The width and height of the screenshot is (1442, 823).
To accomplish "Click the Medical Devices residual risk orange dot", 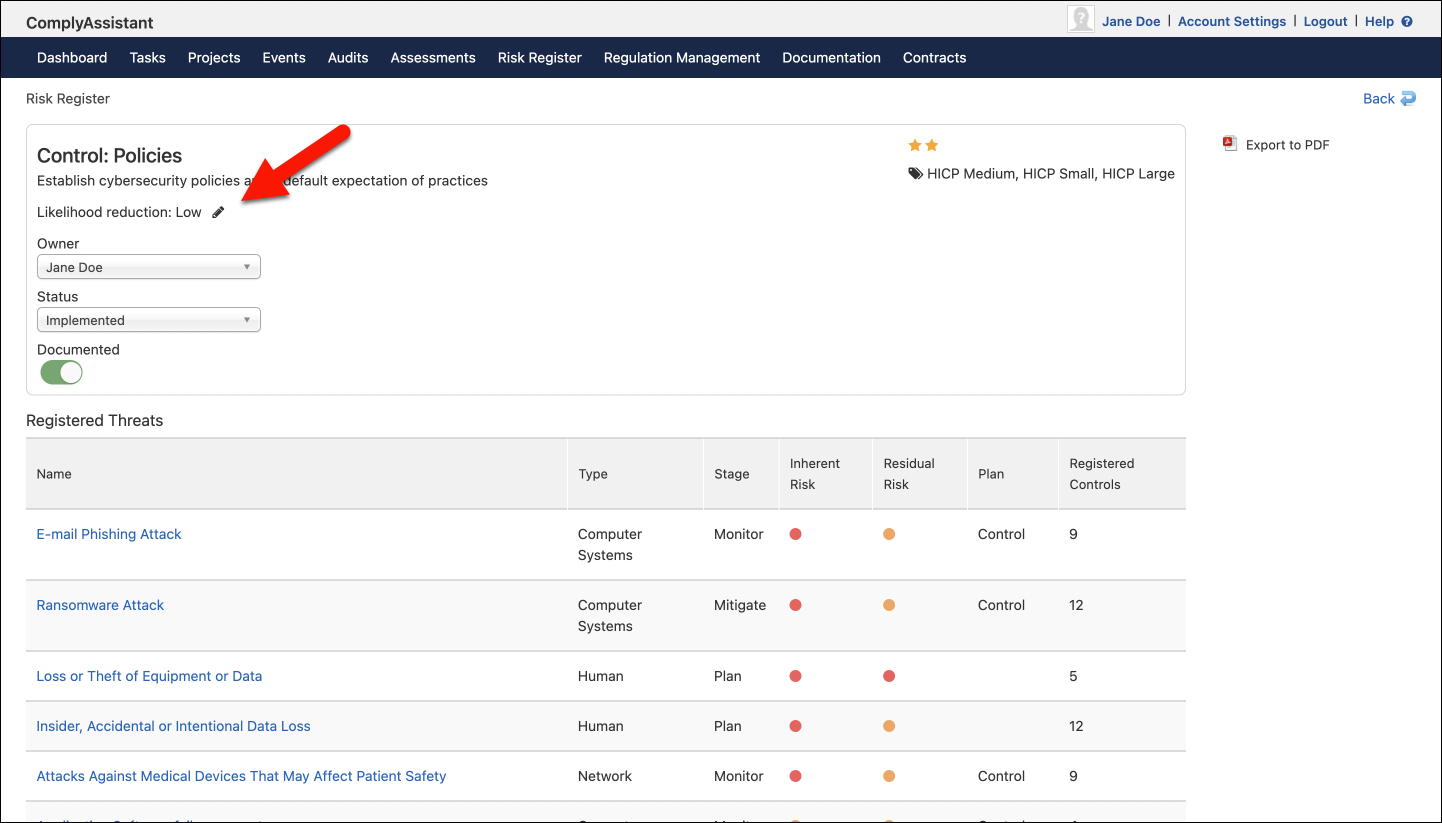I will tap(889, 776).
